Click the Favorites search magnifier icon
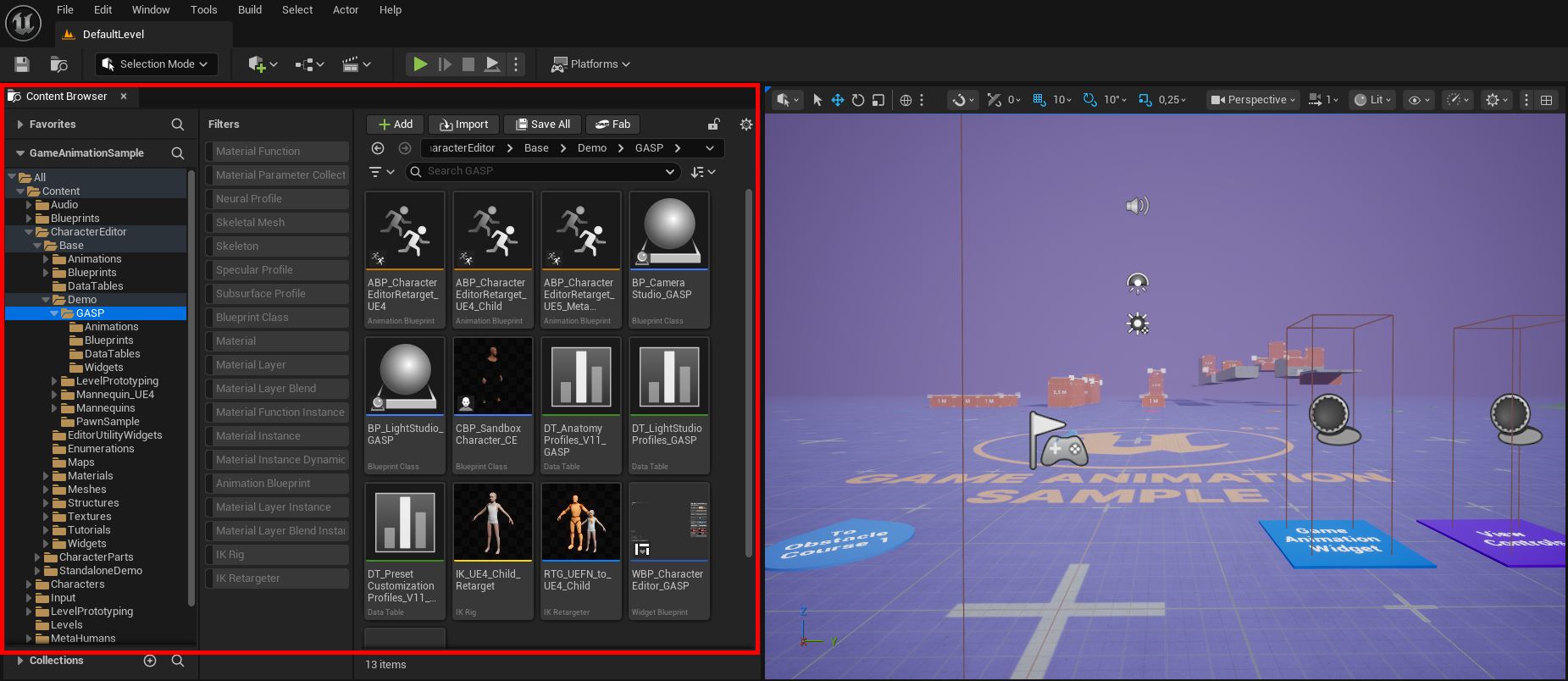This screenshot has height=681, width=1568. coord(178,125)
